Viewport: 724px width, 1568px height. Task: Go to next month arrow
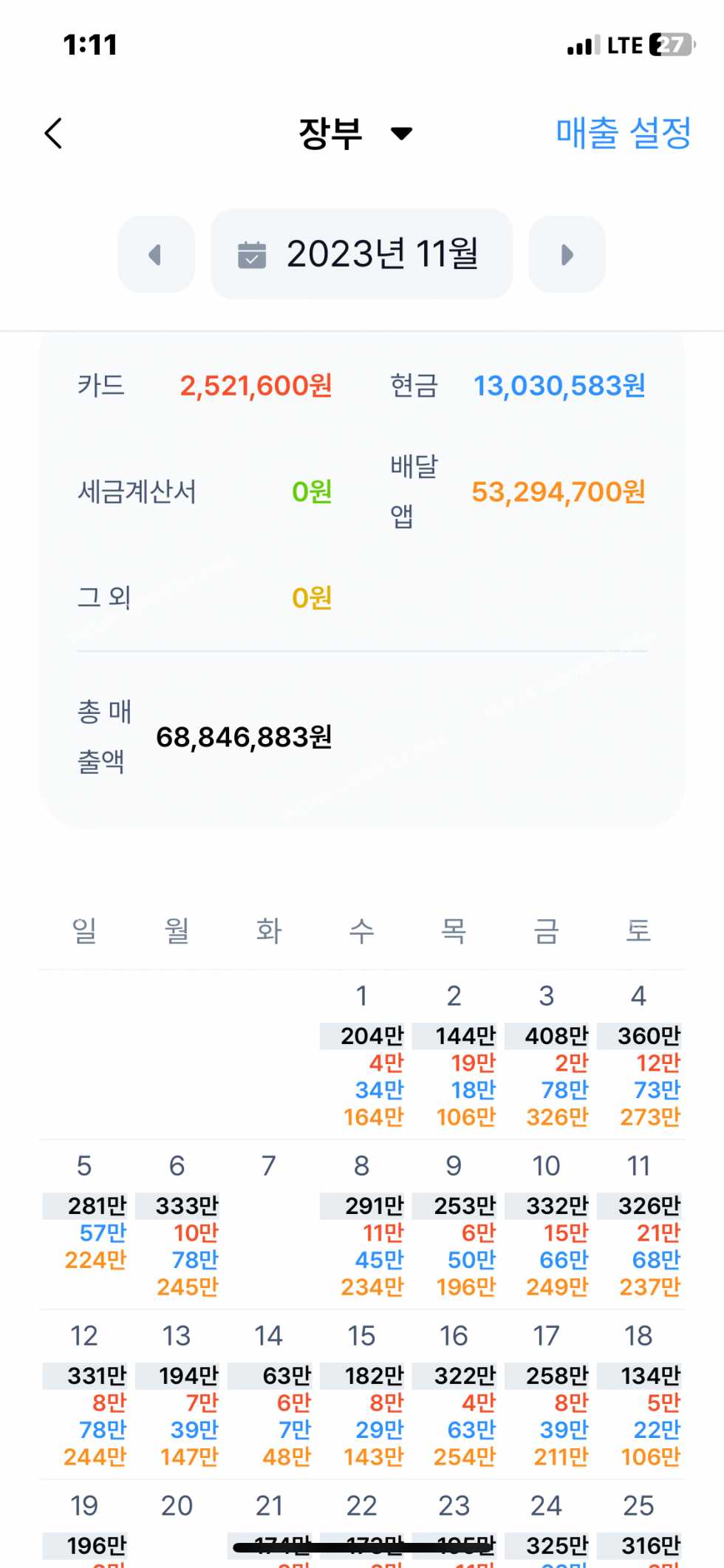tap(567, 255)
